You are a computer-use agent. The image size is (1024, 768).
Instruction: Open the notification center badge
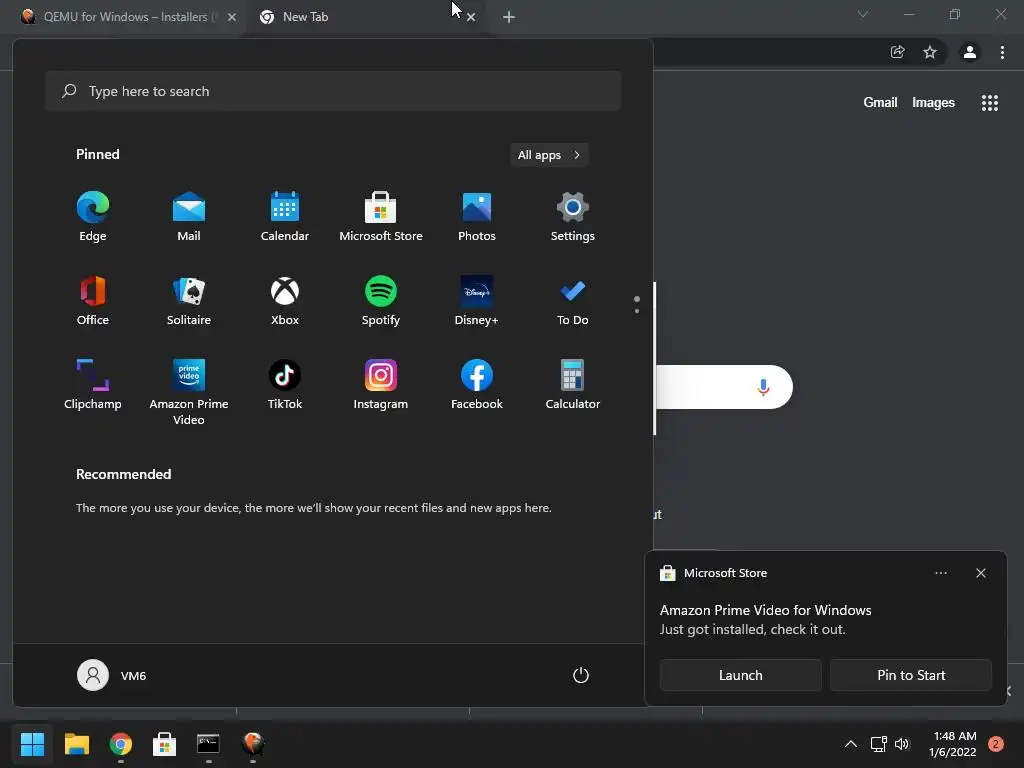(x=995, y=744)
